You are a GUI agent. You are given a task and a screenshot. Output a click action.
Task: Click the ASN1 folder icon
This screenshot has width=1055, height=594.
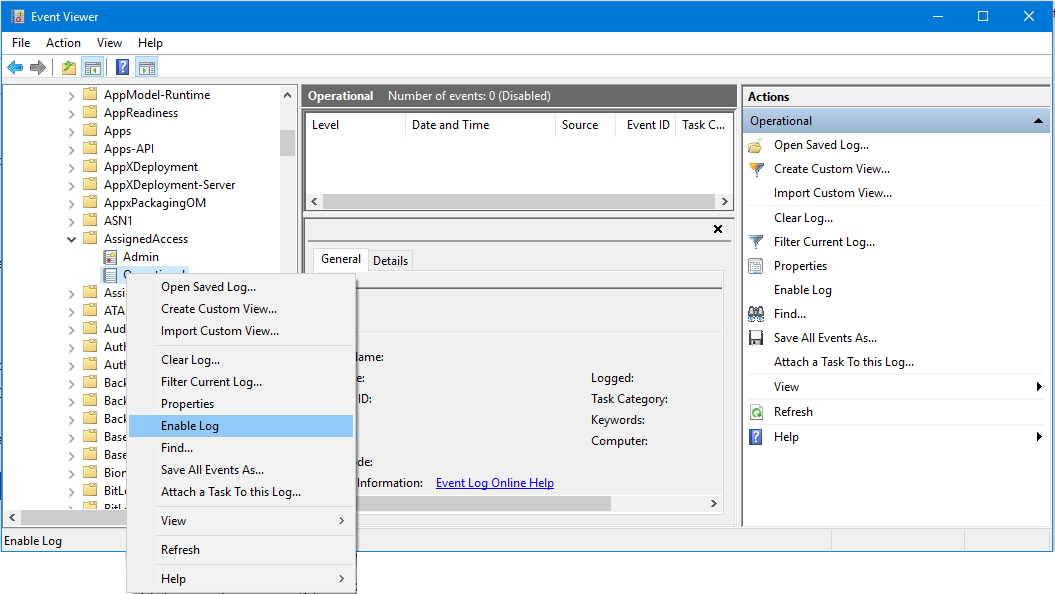pyautogui.click(x=90, y=220)
